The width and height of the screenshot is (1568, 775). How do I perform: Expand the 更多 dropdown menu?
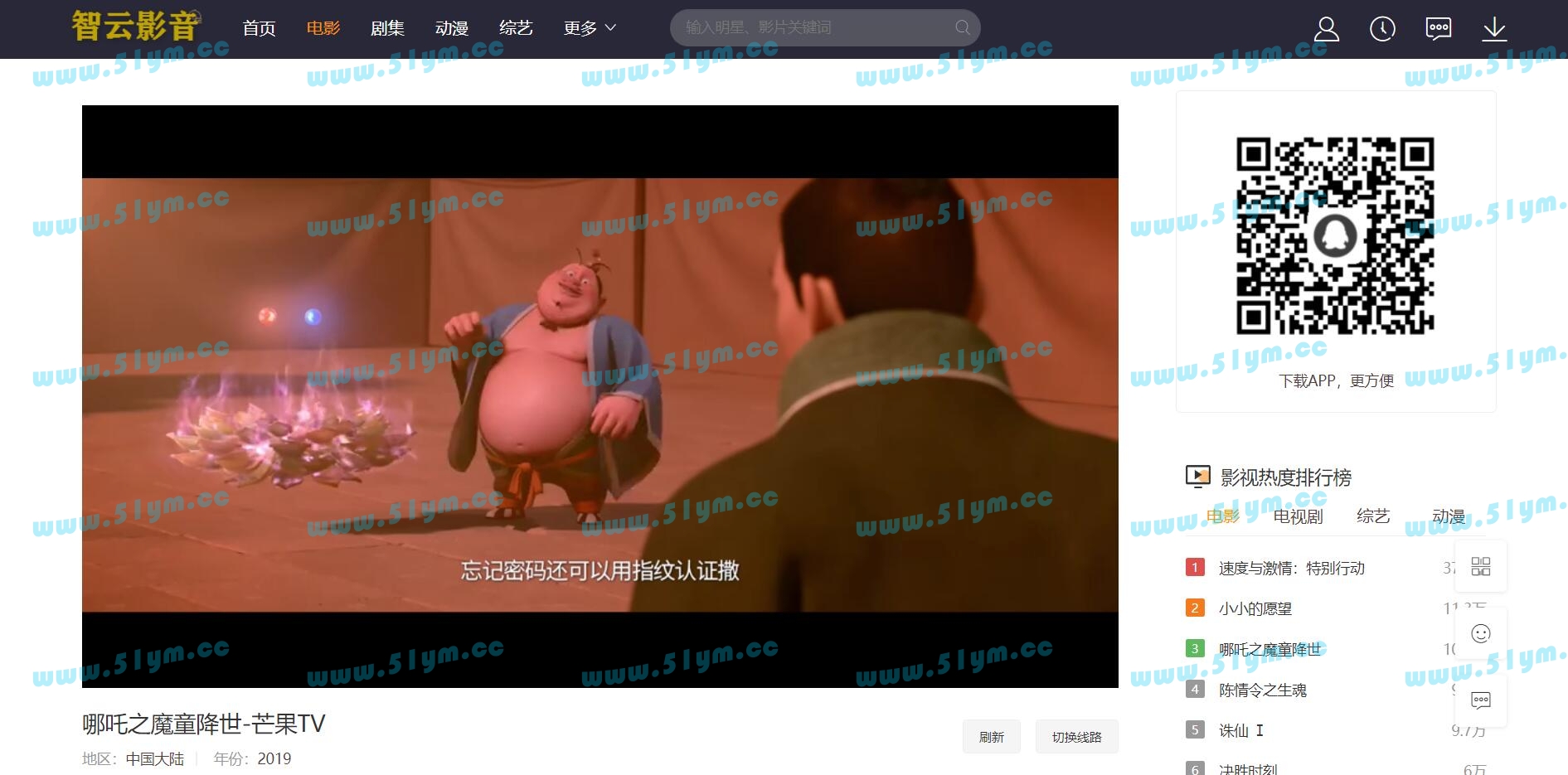click(x=590, y=28)
